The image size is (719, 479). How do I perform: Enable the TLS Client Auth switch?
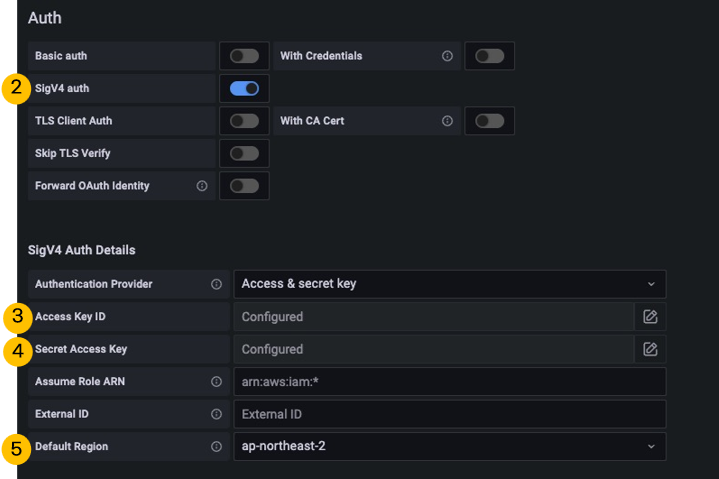tap(244, 121)
